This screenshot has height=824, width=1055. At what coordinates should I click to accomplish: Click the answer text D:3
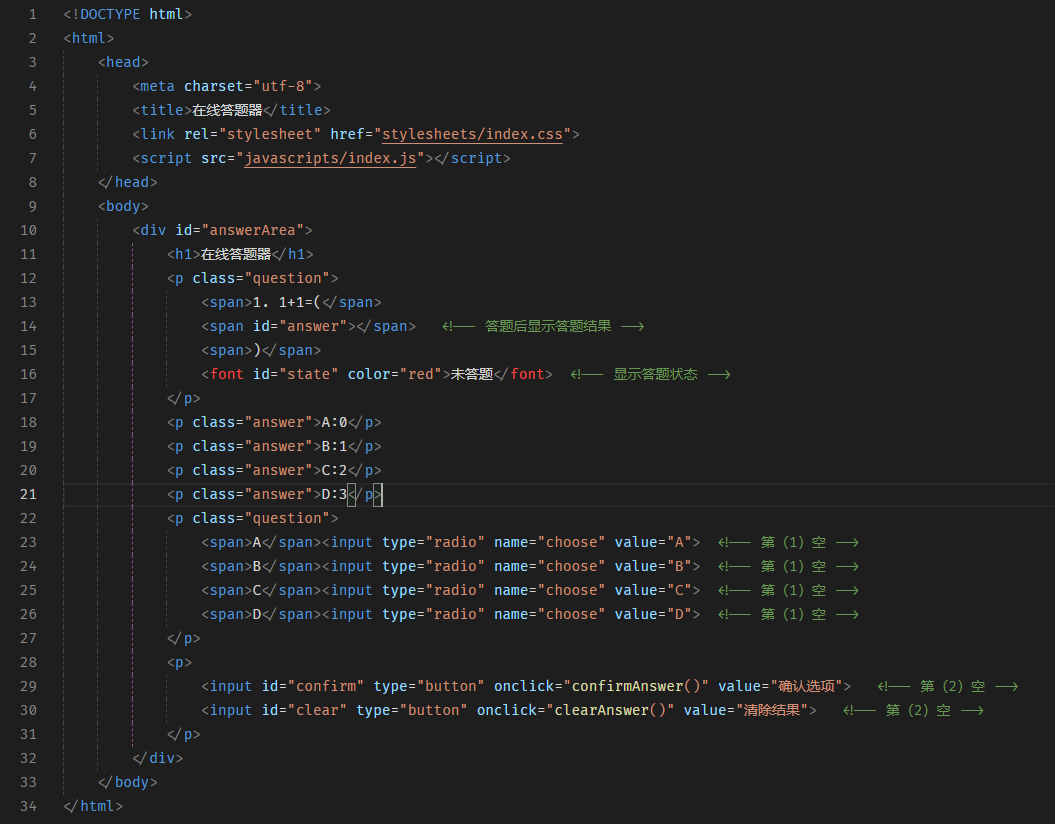(334, 494)
